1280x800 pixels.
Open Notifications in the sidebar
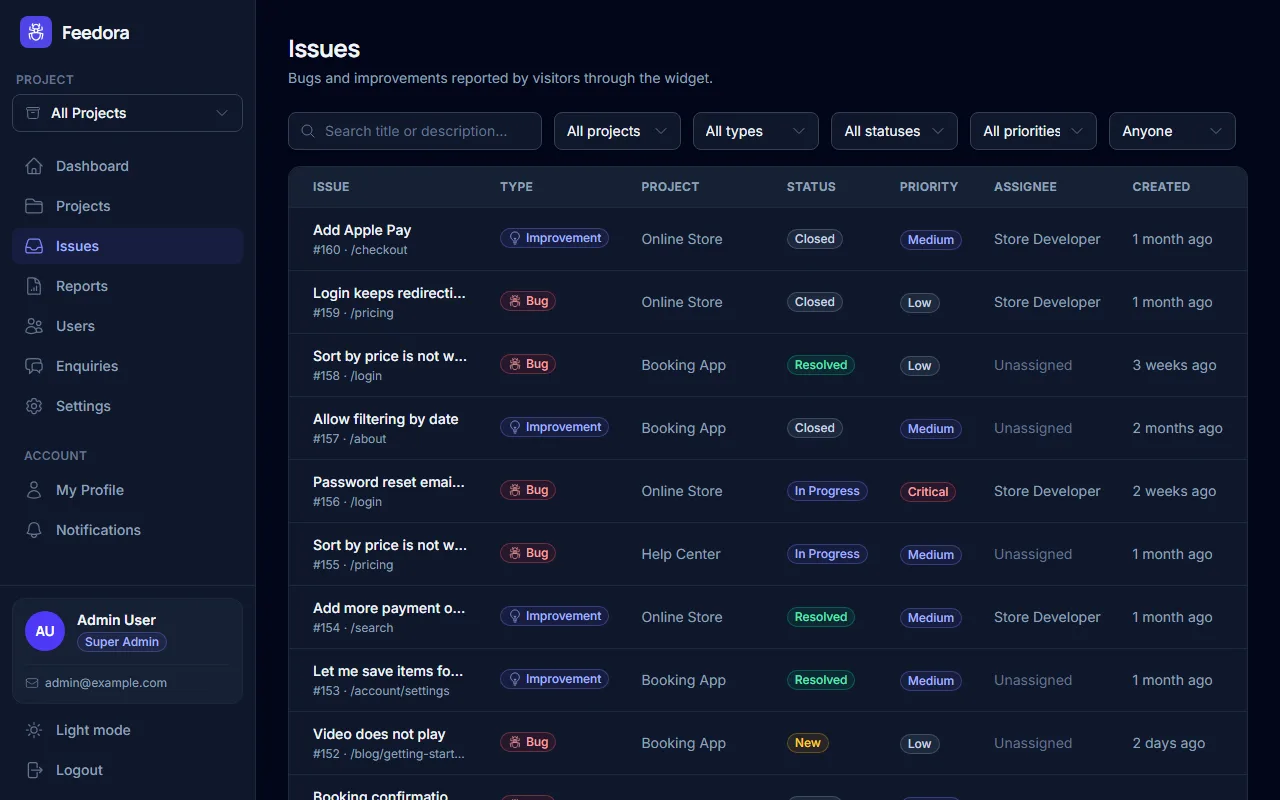(127, 530)
